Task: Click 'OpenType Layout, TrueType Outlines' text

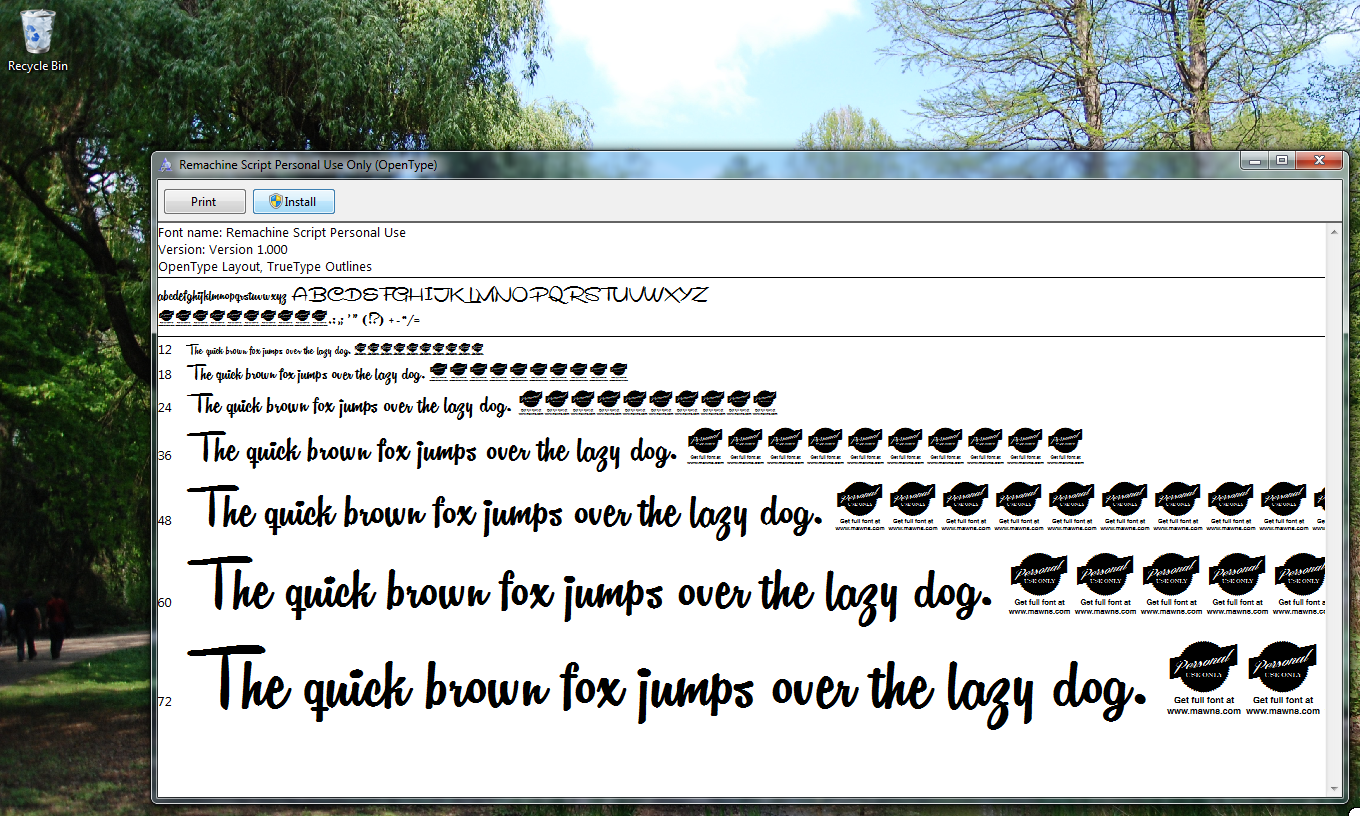Action: 265,266
